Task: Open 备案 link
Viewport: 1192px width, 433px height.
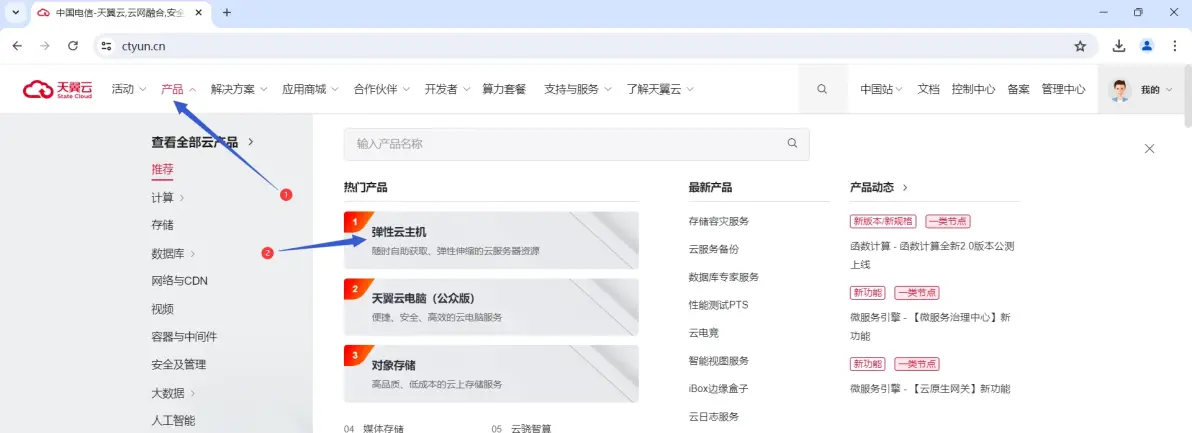Action: [1019, 89]
